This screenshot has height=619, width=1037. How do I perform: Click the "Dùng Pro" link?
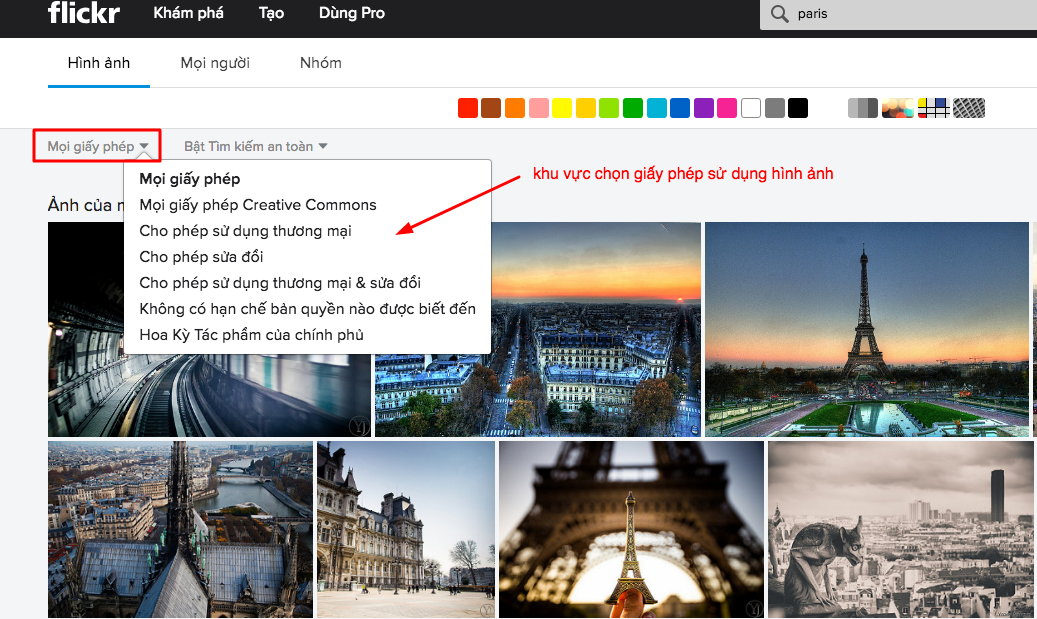tap(351, 13)
